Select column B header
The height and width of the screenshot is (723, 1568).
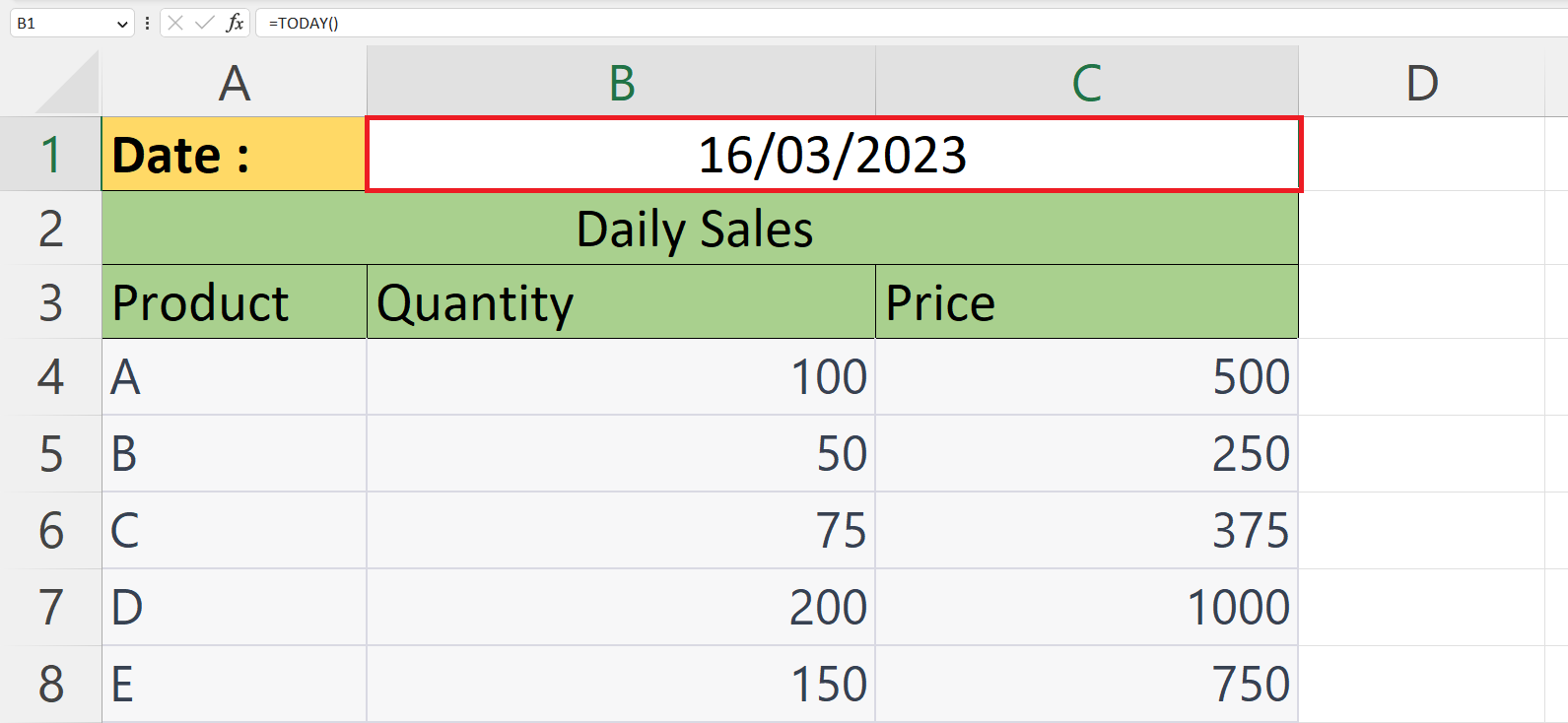622,83
